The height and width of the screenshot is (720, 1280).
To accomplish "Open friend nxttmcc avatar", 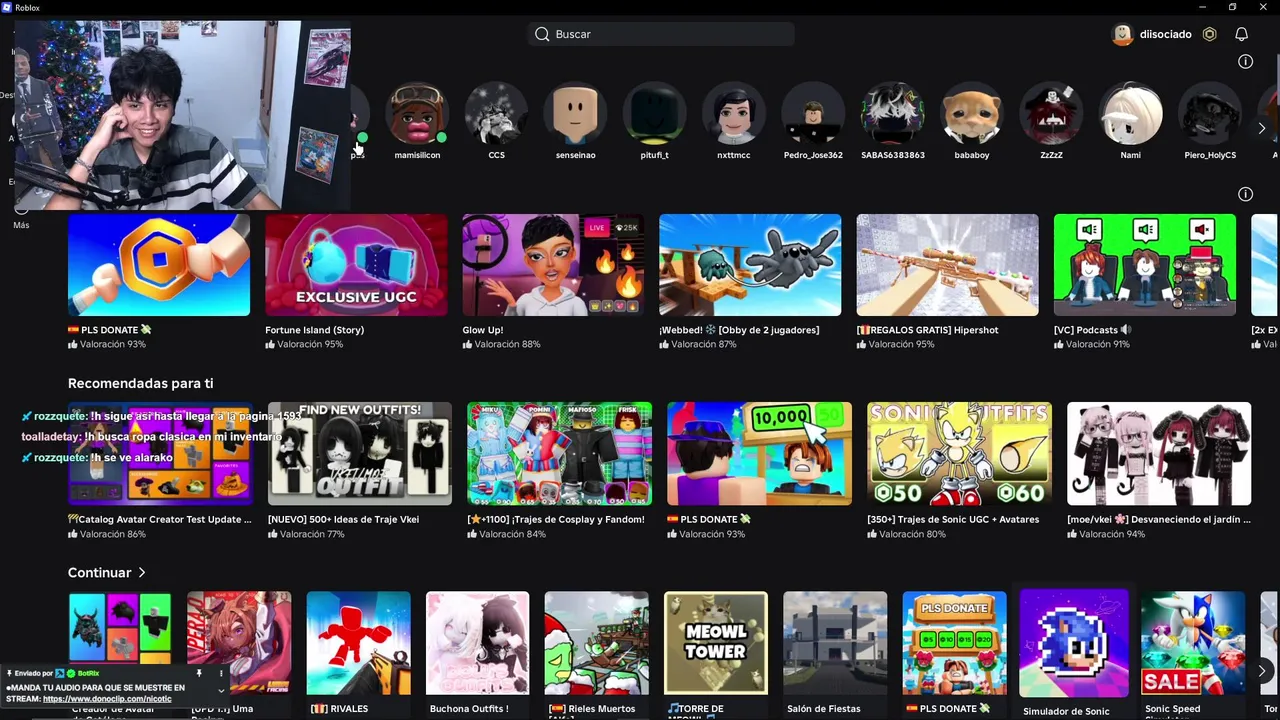I will click(734, 114).
